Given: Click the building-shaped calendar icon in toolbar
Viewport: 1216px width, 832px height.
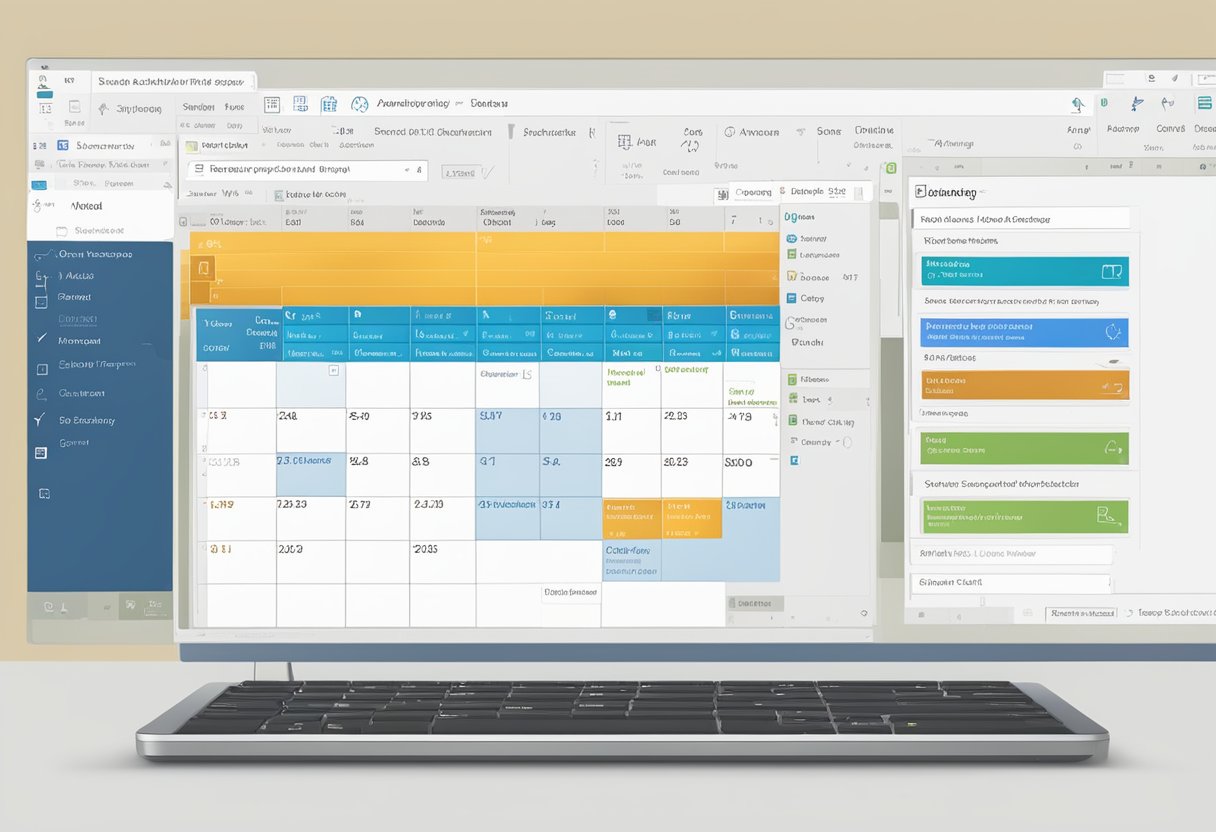Looking at the screenshot, I should pyautogui.click(x=329, y=104).
